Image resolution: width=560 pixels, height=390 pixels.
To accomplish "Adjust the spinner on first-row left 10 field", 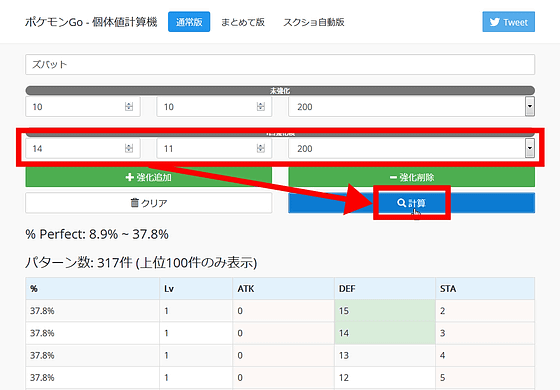I will [x=129, y=106].
